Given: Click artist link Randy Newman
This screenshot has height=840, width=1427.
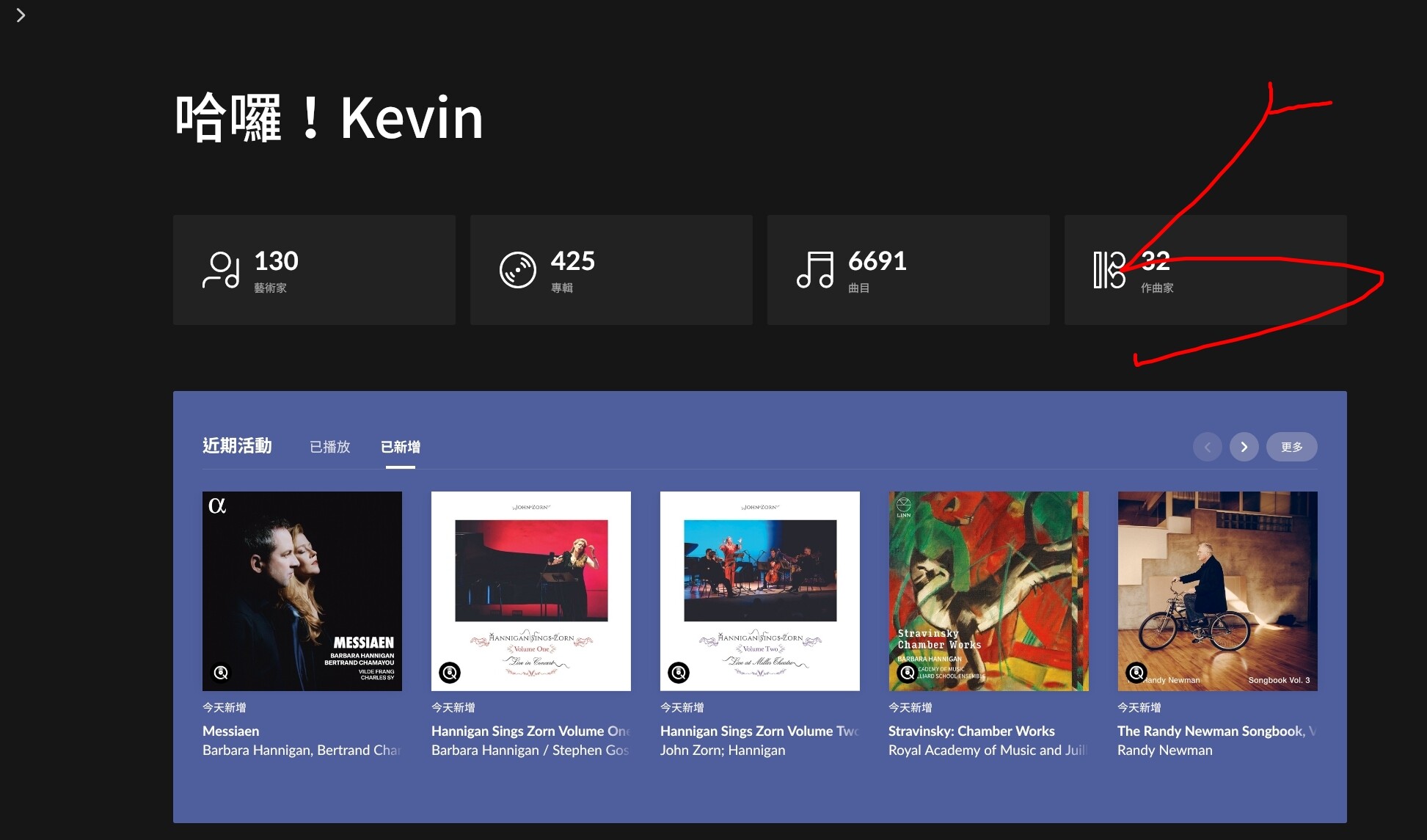Looking at the screenshot, I should point(1165,750).
